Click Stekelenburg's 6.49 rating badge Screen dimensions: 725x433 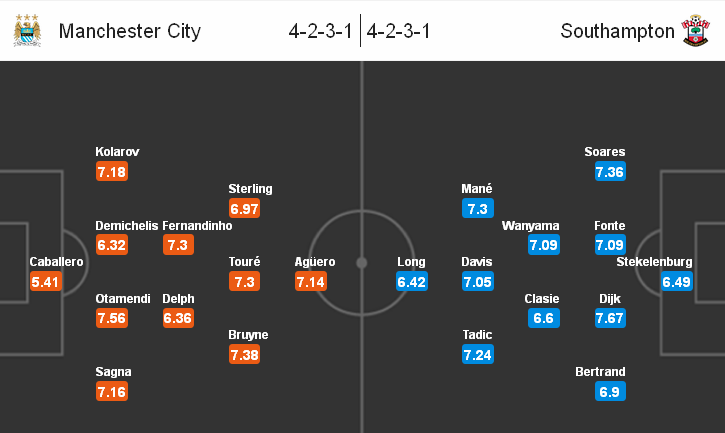click(x=676, y=281)
